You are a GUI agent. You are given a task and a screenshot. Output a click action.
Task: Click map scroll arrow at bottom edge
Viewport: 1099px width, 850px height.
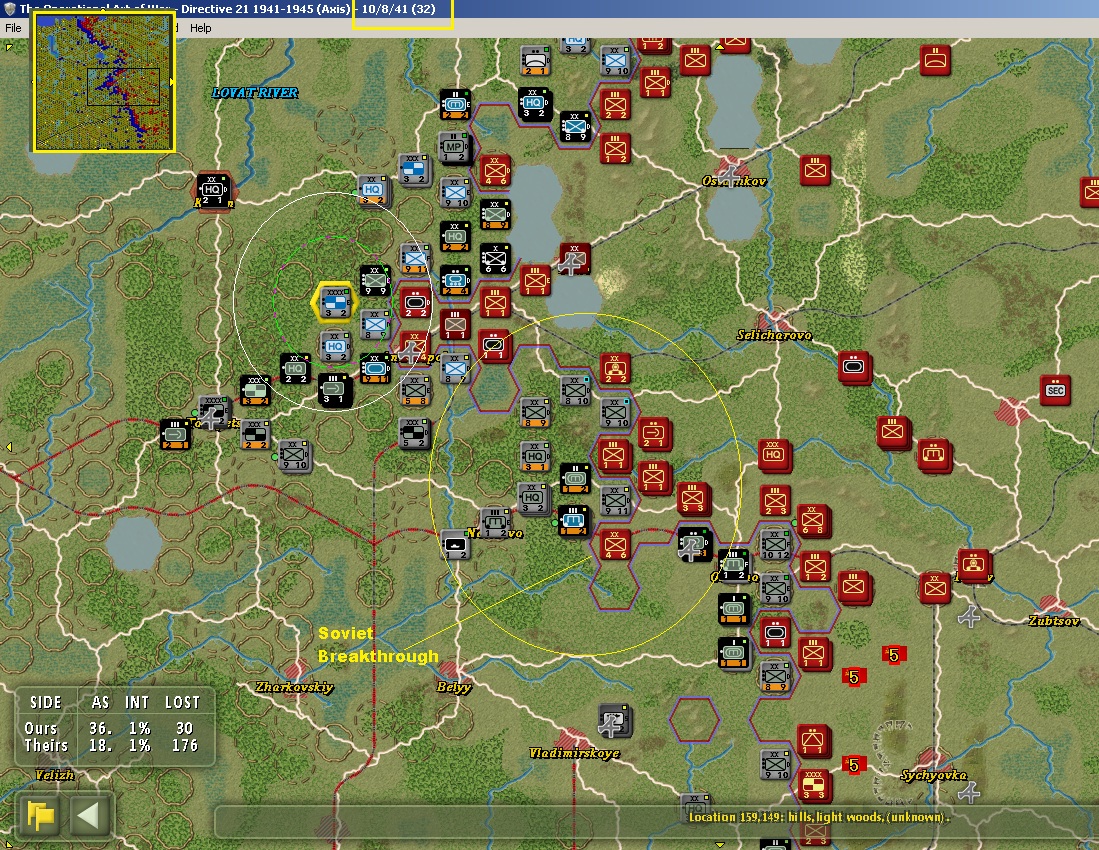pos(720,845)
